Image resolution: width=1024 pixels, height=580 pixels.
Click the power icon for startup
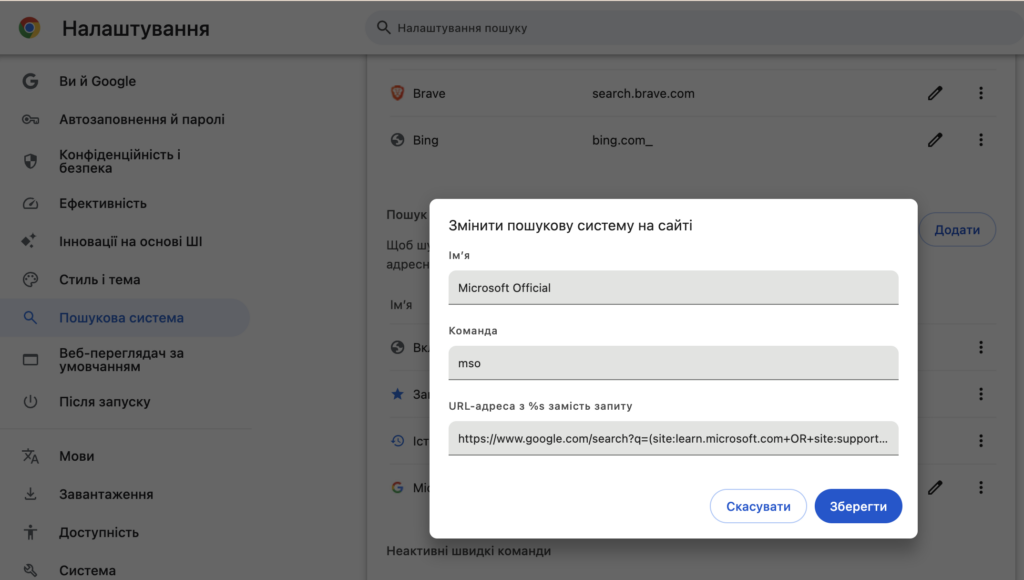(30, 402)
